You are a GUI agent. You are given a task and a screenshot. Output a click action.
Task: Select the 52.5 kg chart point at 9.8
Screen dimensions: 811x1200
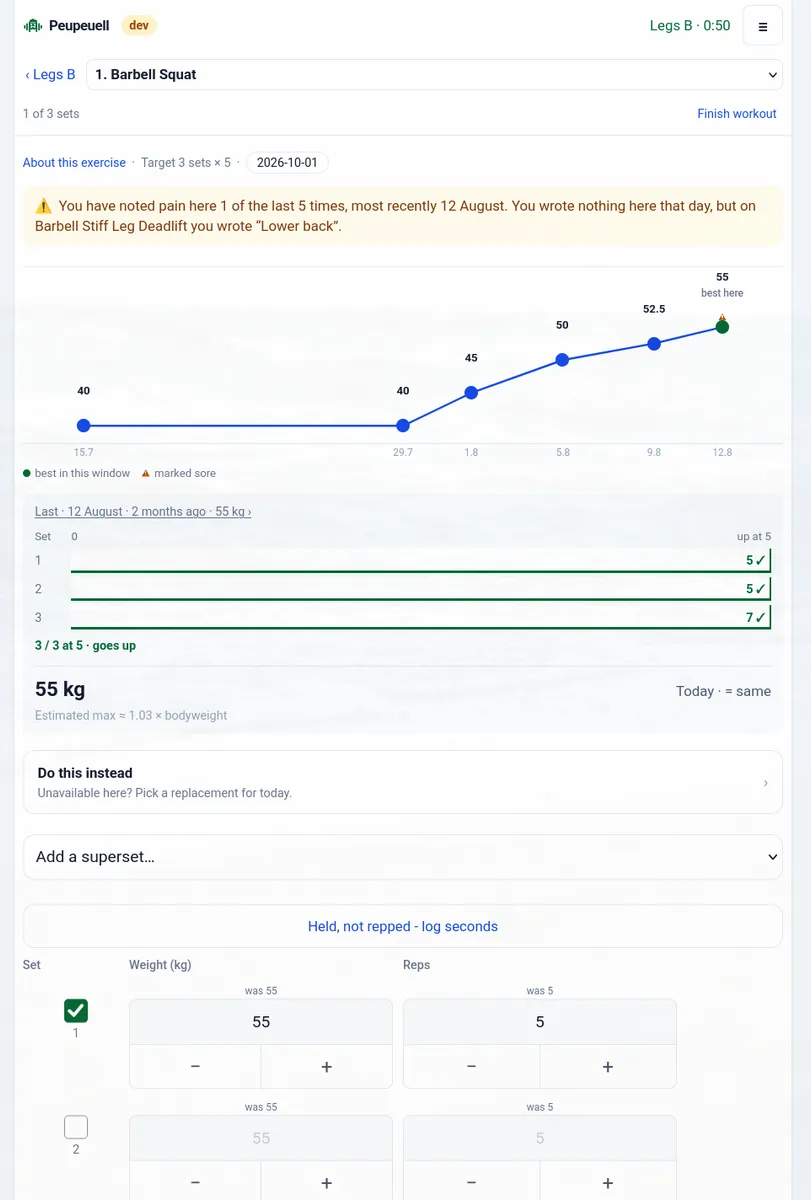tap(654, 344)
